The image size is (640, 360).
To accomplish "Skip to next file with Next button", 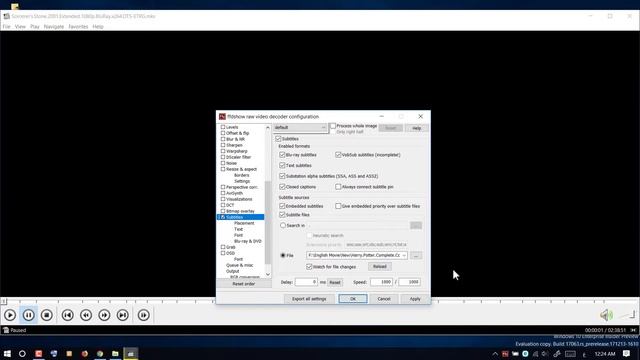I will (x=123, y=315).
